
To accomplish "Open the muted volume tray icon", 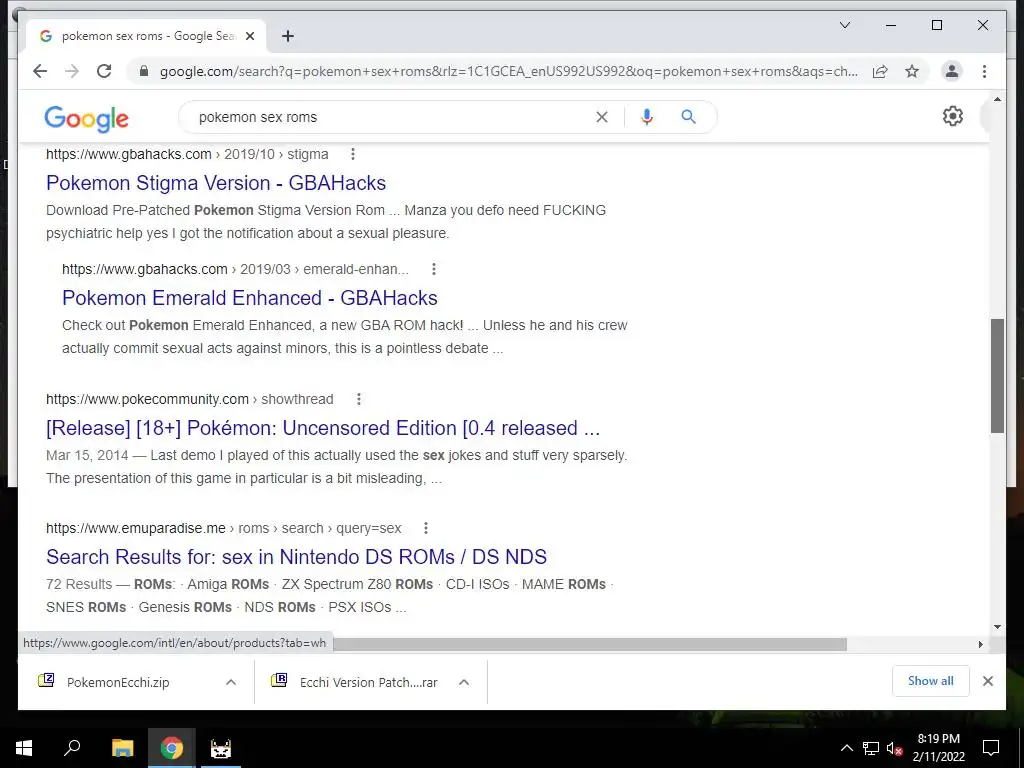I will (x=894, y=748).
